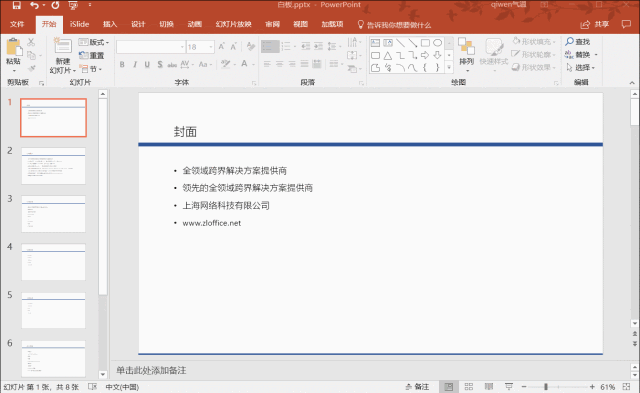Clear all formatting icon

pyautogui.click(x=251, y=47)
